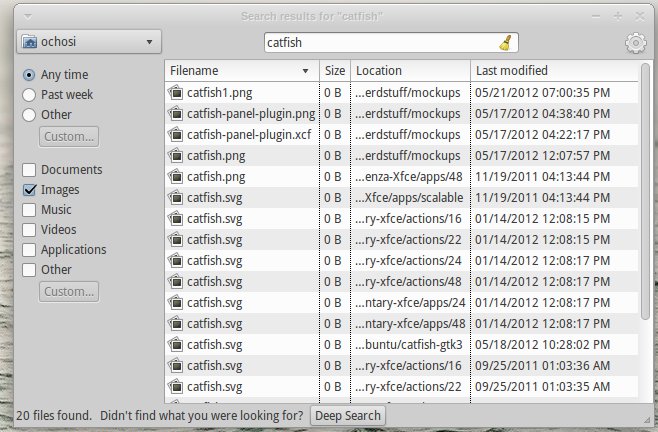This screenshot has height=432, width=658.
Task: Sort by Last modified column header
Action: (x=554, y=71)
